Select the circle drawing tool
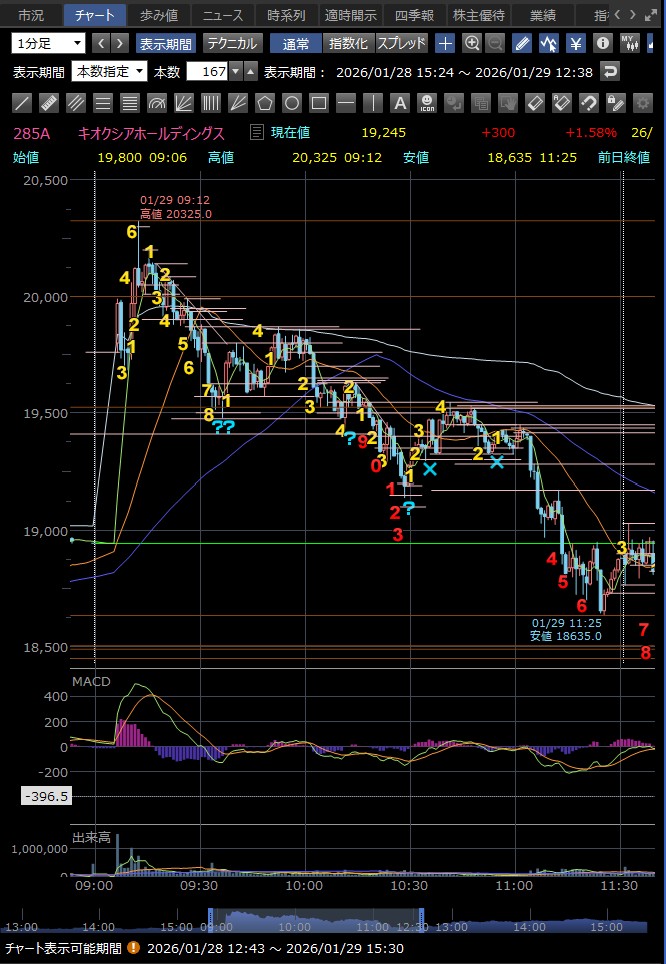Screen dimensions: 666x964 tap(291, 103)
